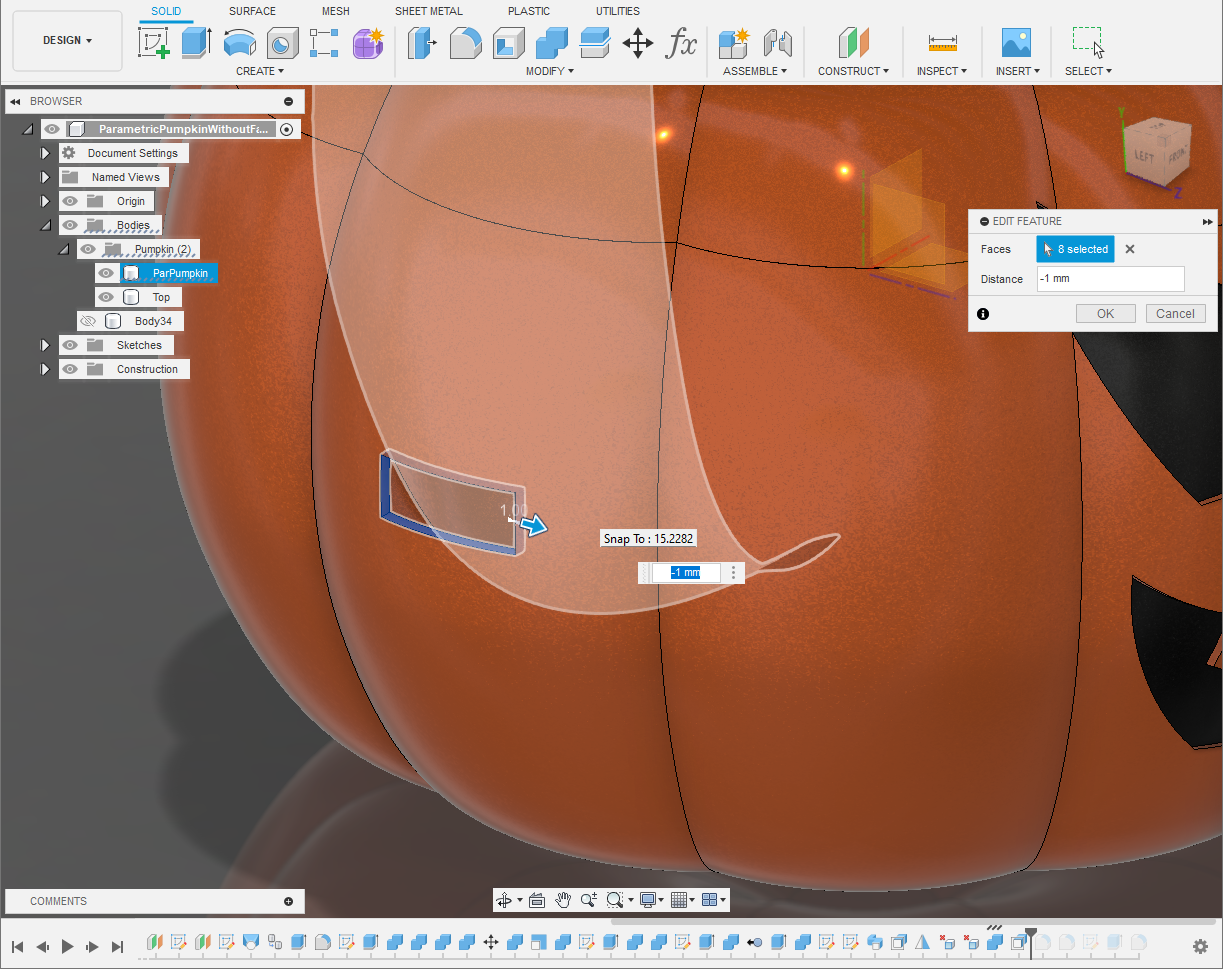
Task: Toggle visibility of ParPumpkin body
Action: click(x=105, y=273)
